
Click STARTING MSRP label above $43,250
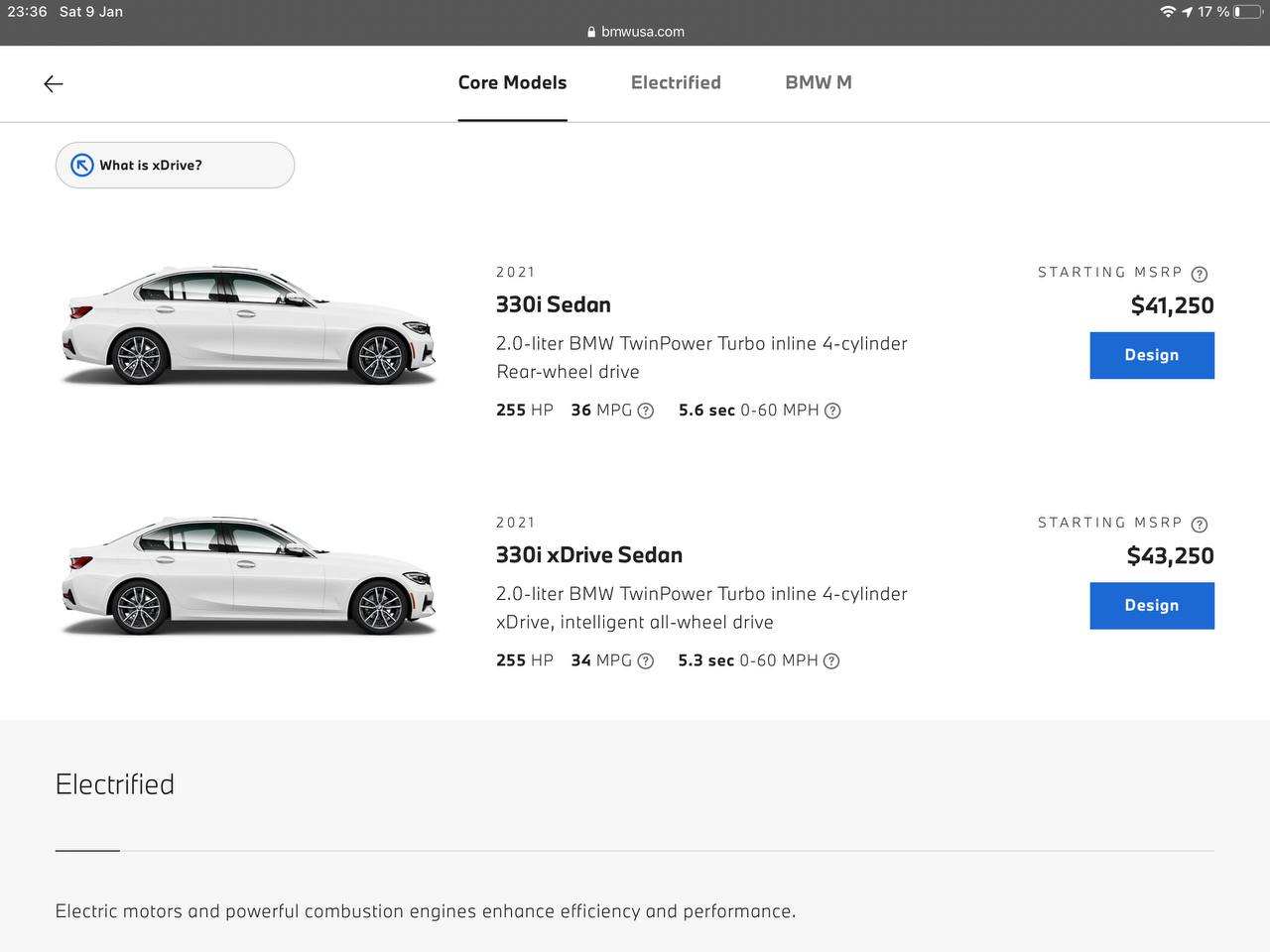click(x=1110, y=524)
